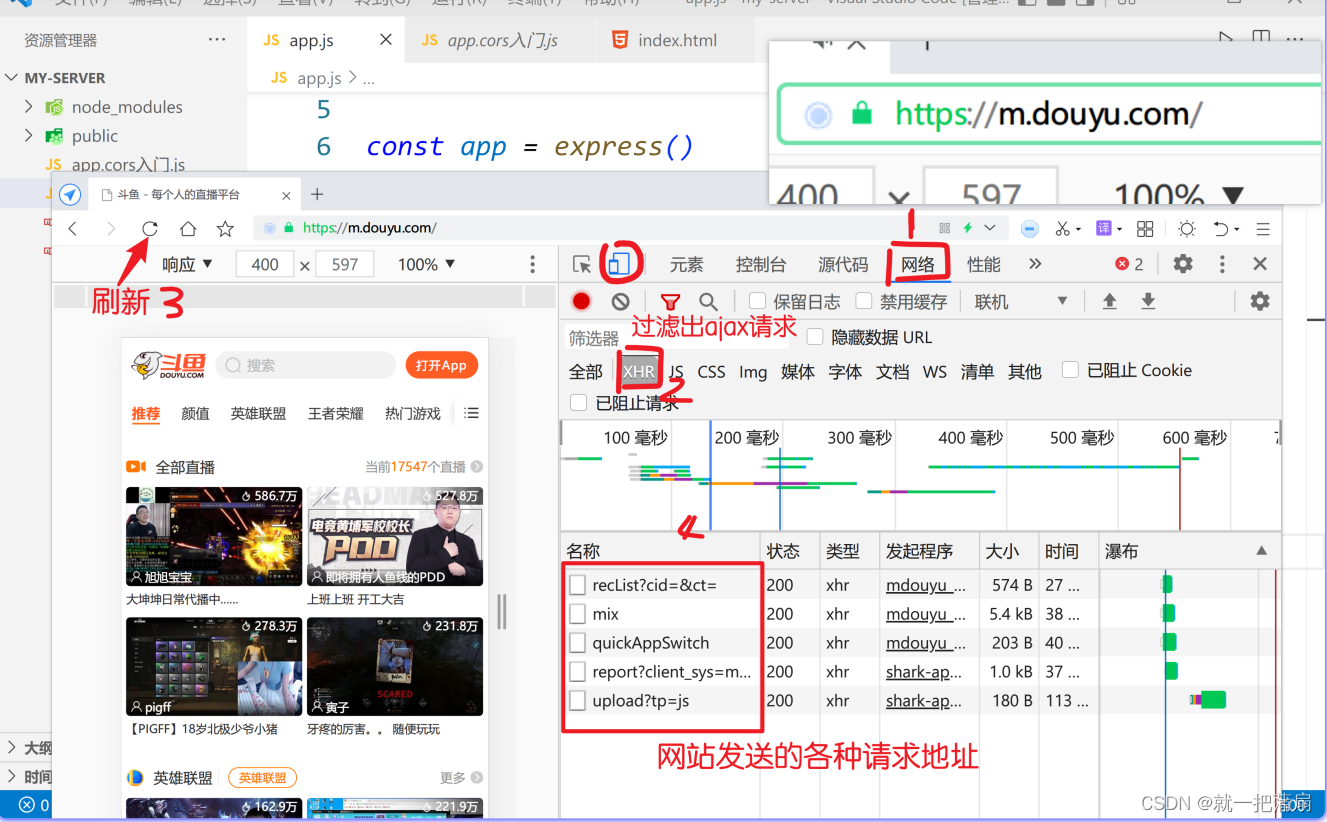Click the red record network log button
The image size is (1327, 822).
click(581, 301)
